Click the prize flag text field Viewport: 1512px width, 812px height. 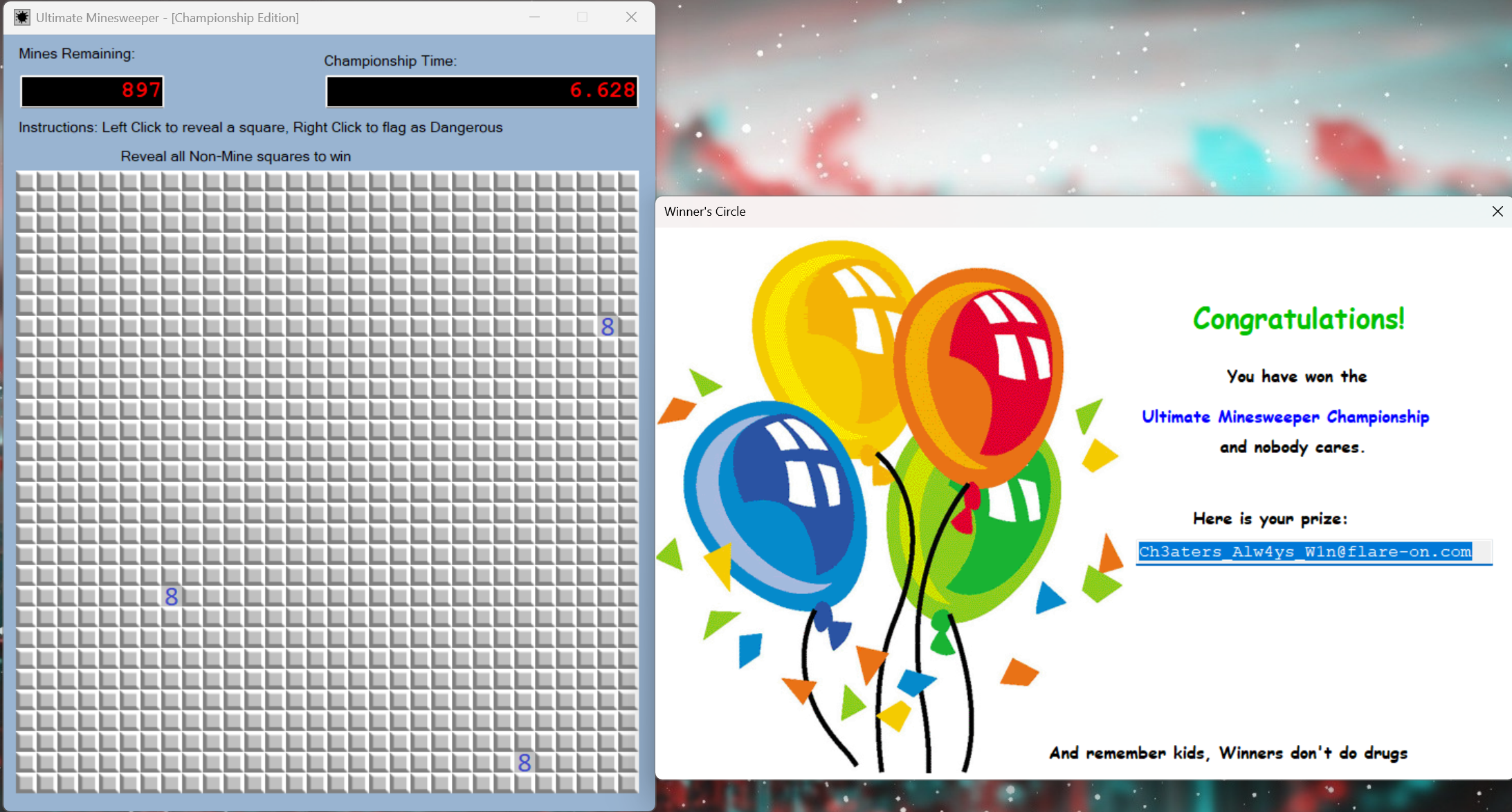click(1313, 552)
